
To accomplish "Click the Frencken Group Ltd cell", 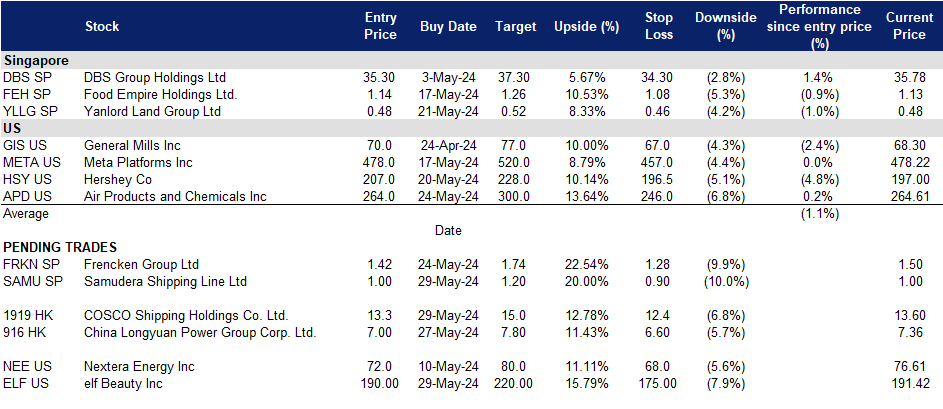I will click(142, 264).
